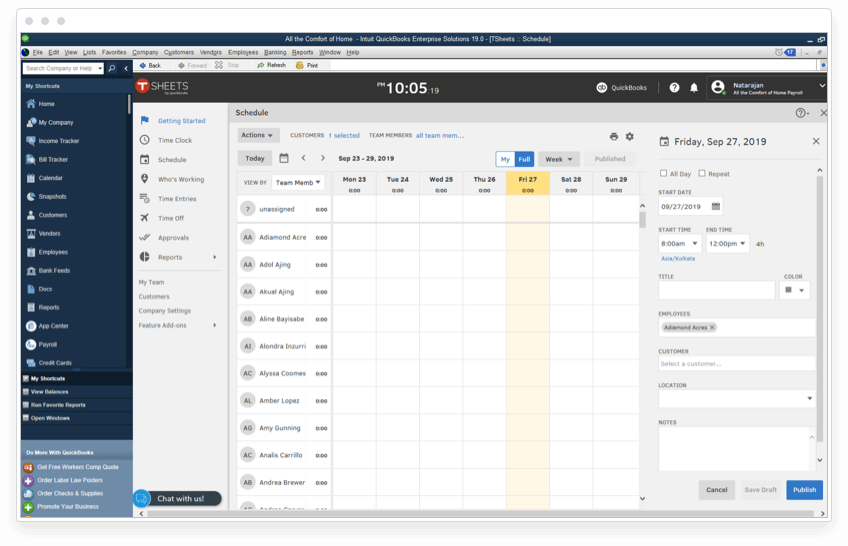Click the Publish button
Image resolution: width=848 pixels, height=546 pixels.
804,490
